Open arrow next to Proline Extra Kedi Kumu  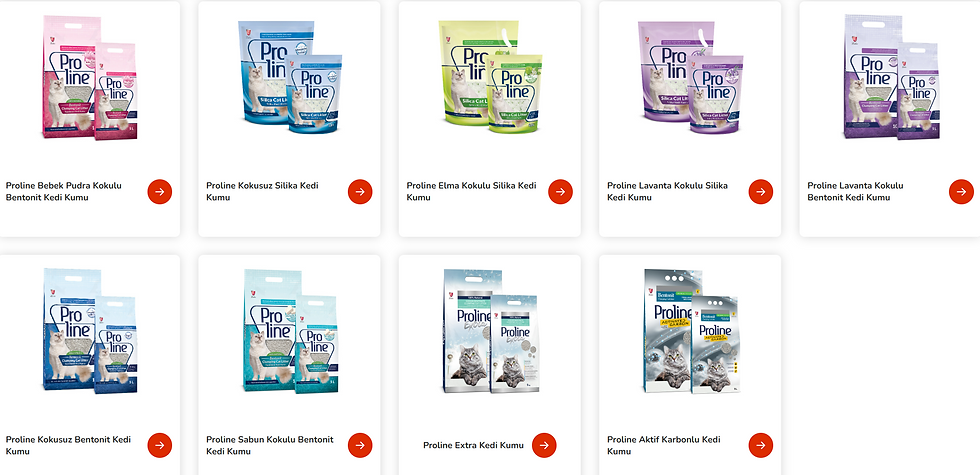(x=544, y=446)
